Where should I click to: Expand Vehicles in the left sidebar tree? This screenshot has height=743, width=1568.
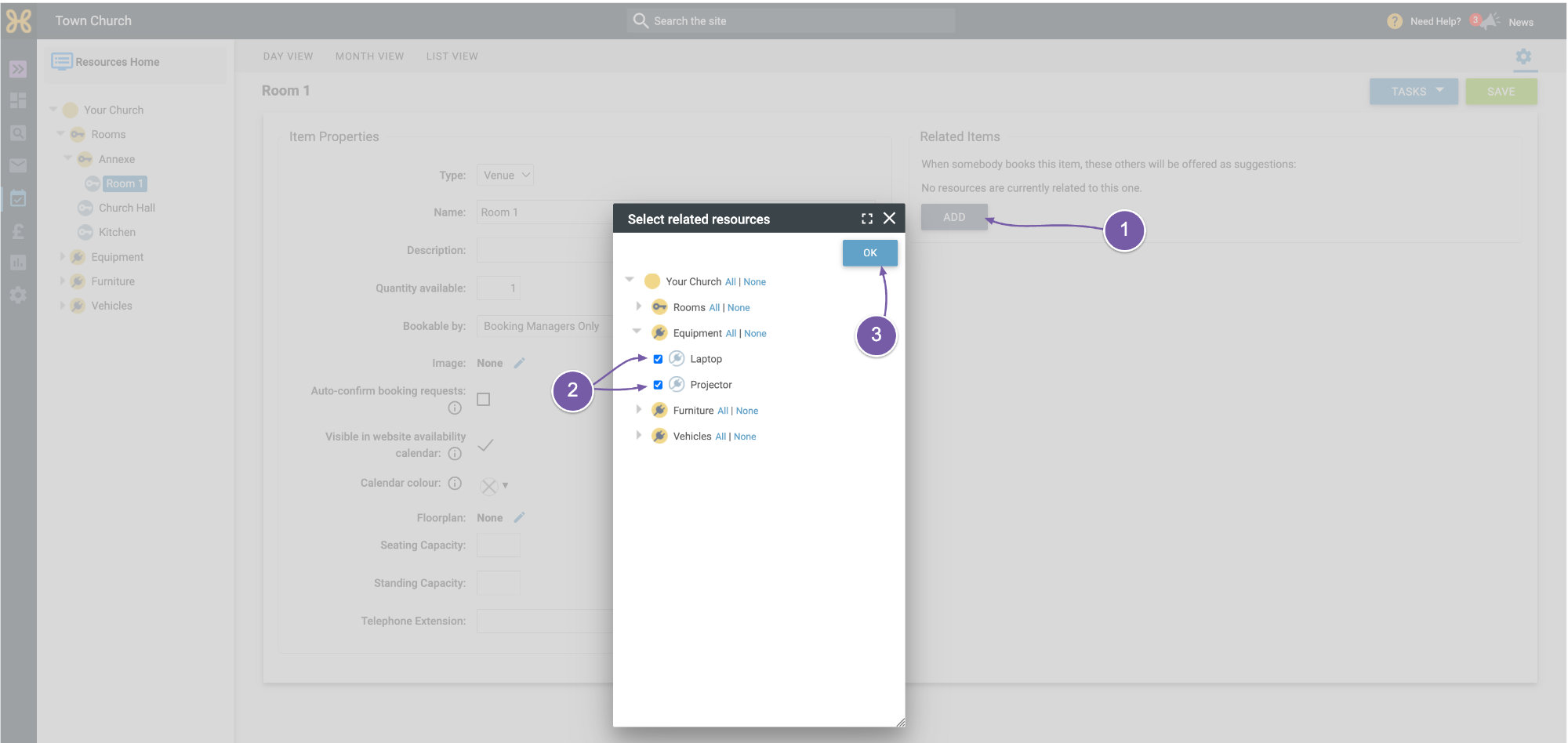pyautogui.click(x=62, y=305)
